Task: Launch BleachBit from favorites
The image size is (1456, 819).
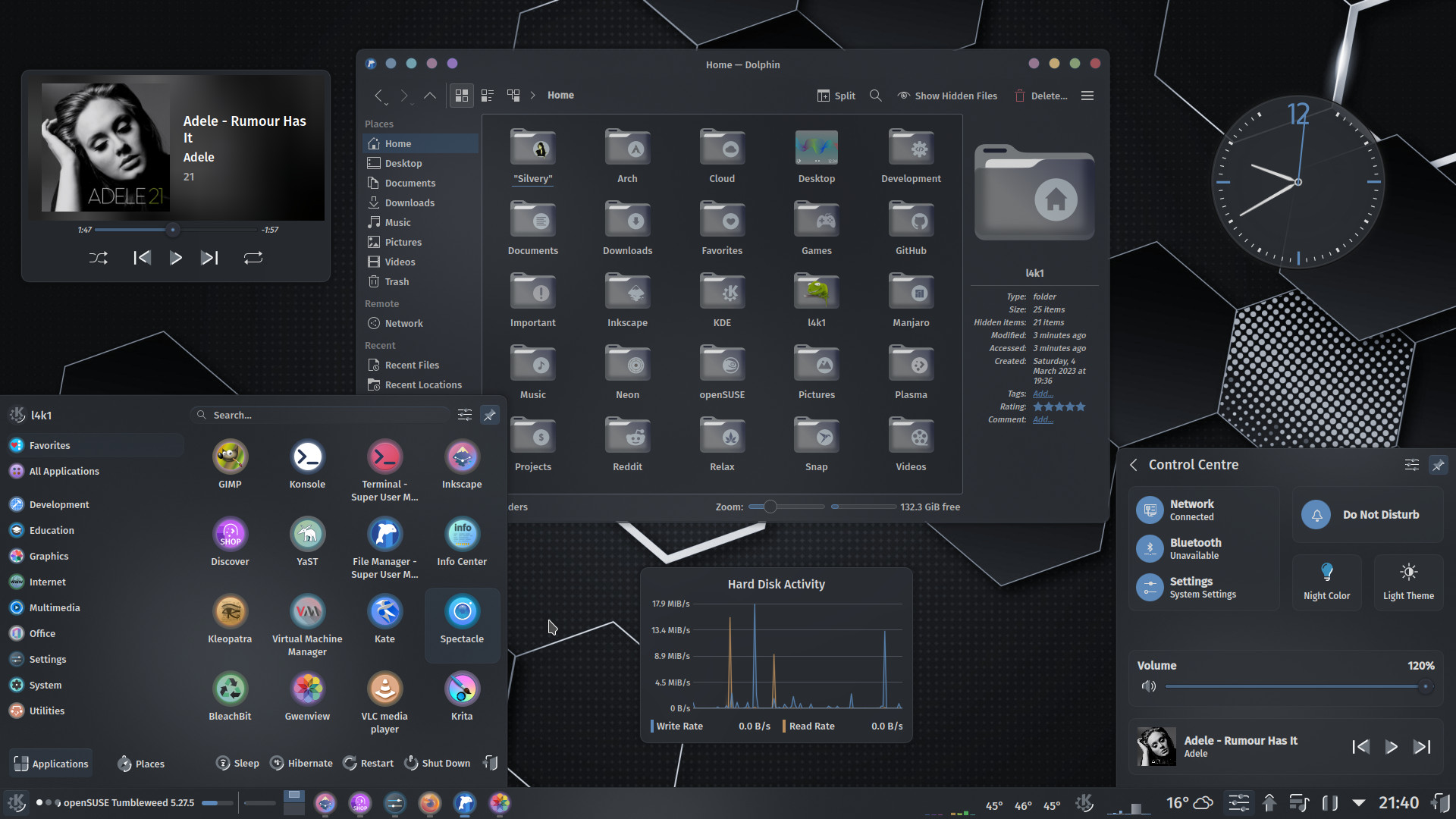Action: pos(230,696)
